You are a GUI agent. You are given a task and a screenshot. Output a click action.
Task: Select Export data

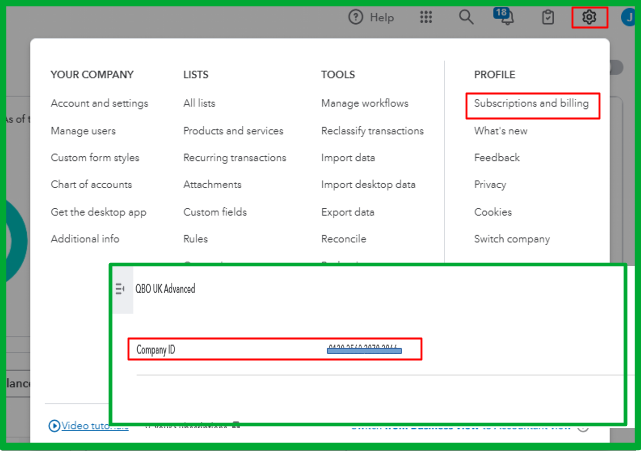pos(347,212)
